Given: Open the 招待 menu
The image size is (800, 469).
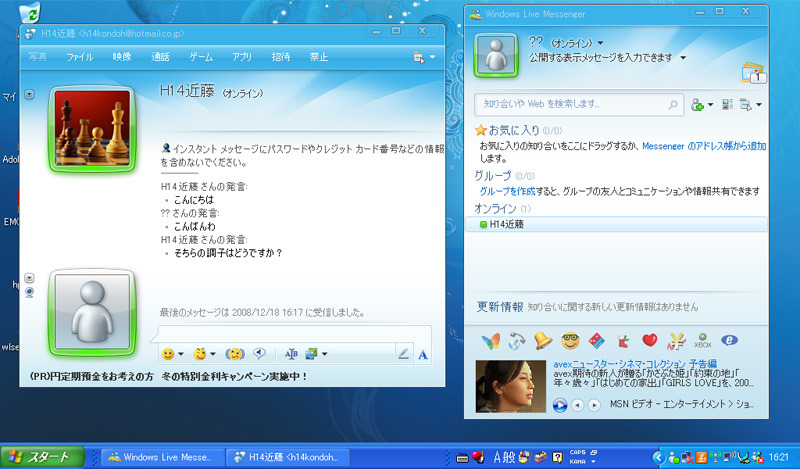Looking at the screenshot, I should [281, 57].
